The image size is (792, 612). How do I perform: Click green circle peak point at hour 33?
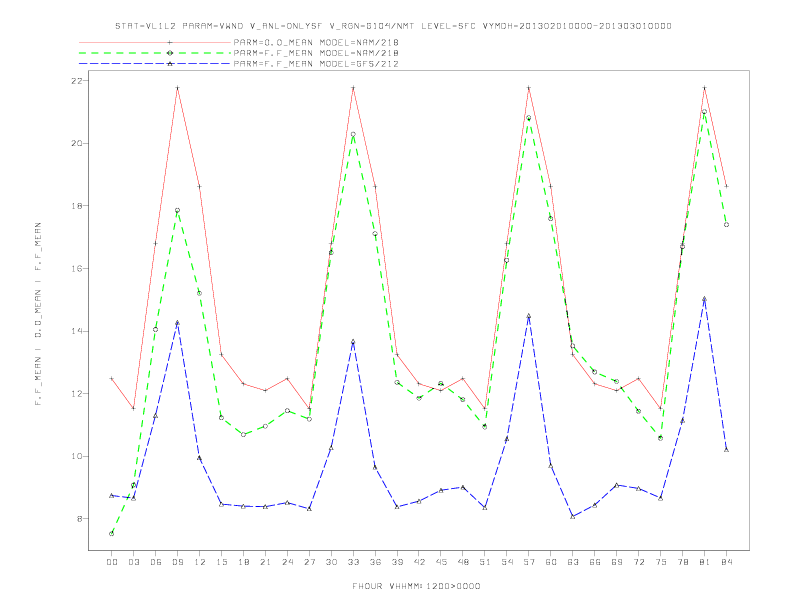click(x=353, y=134)
